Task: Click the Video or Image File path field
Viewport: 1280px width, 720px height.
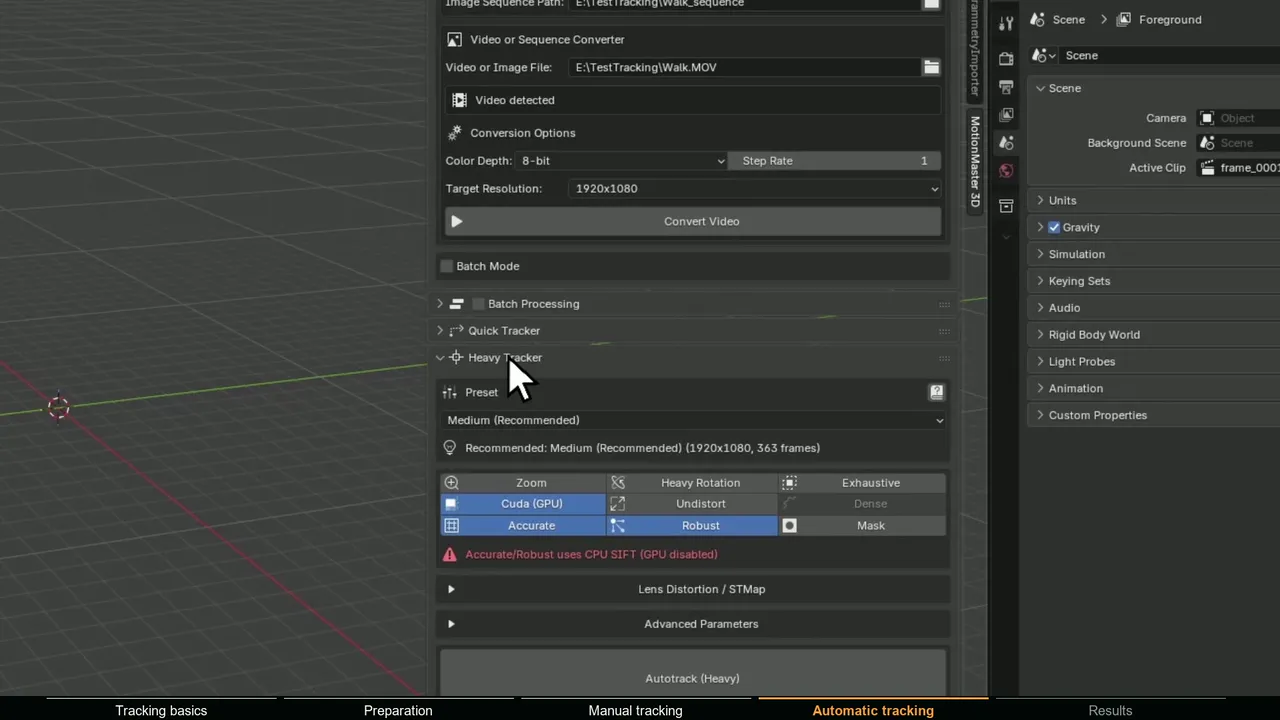Action: coord(745,67)
